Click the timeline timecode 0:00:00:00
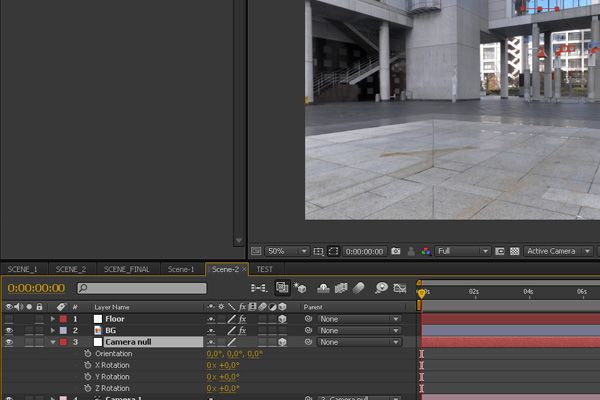The width and height of the screenshot is (600, 400). (x=36, y=288)
